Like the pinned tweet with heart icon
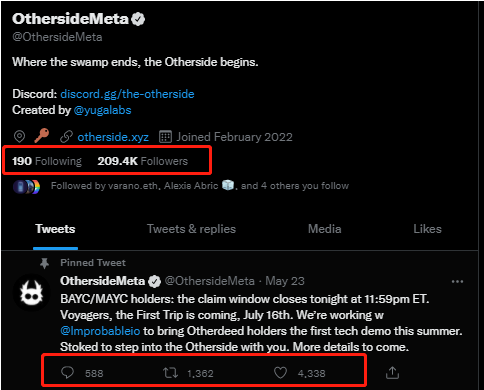Viewport: 484px width, 390px height. click(x=280, y=373)
